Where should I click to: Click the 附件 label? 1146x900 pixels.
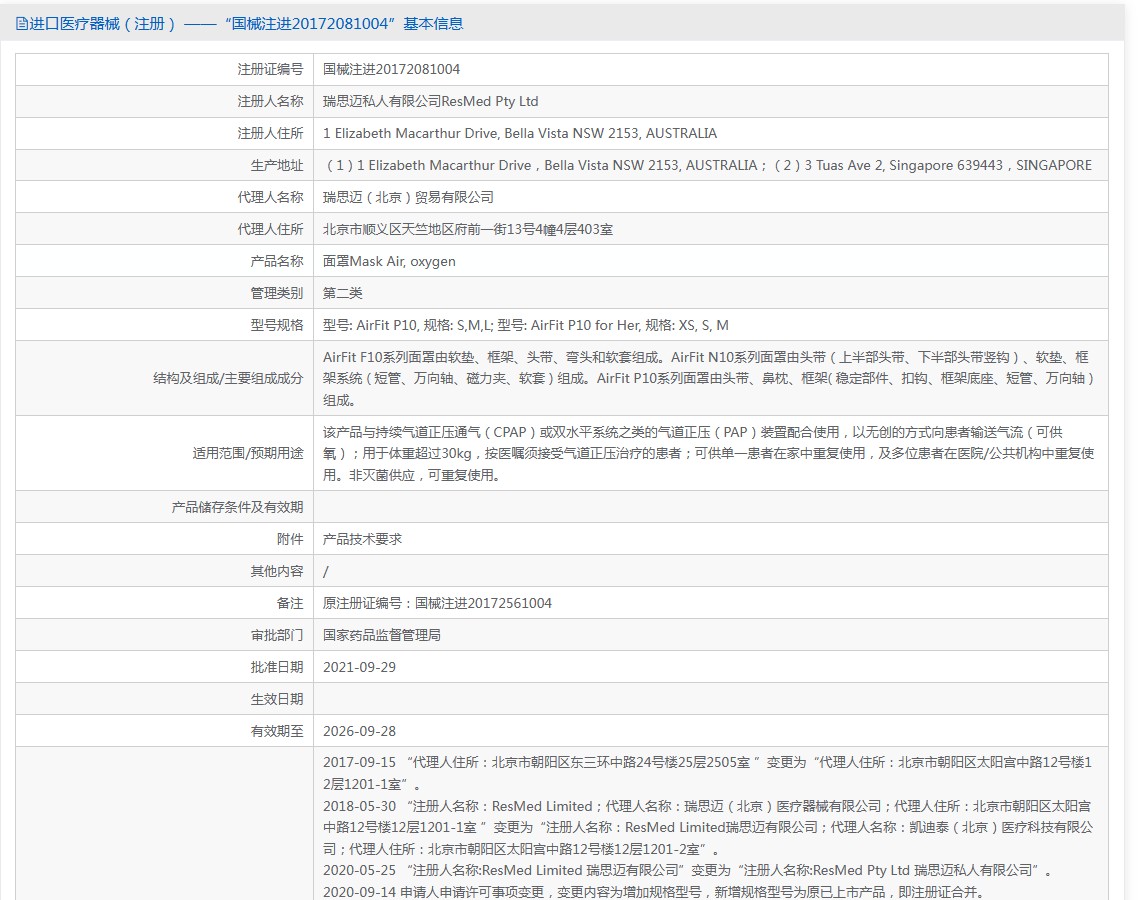tap(289, 540)
